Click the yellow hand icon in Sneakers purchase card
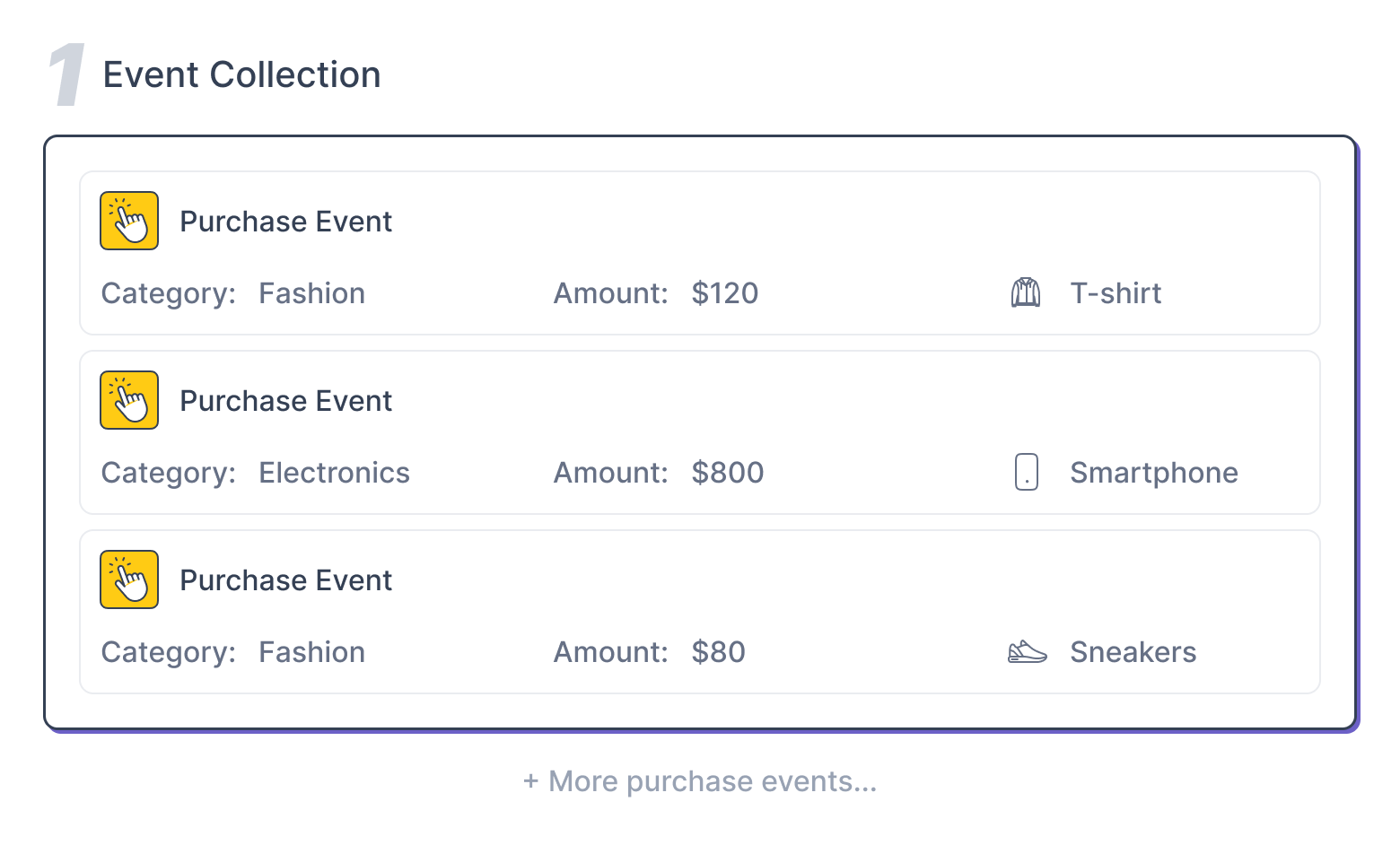 click(x=129, y=579)
